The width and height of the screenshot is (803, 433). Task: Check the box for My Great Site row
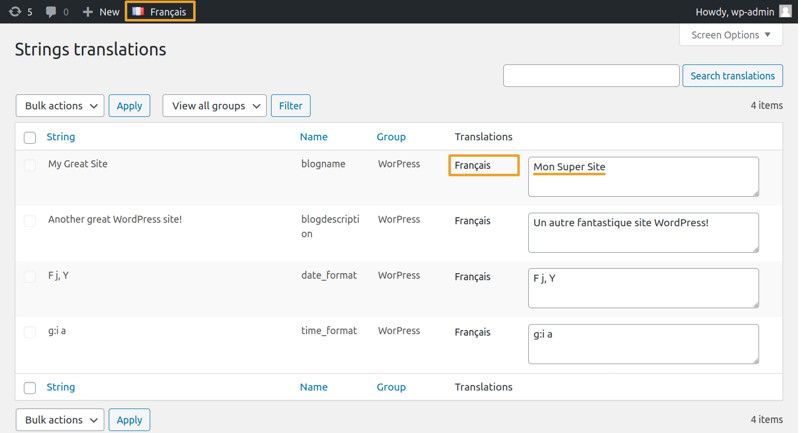click(x=30, y=165)
